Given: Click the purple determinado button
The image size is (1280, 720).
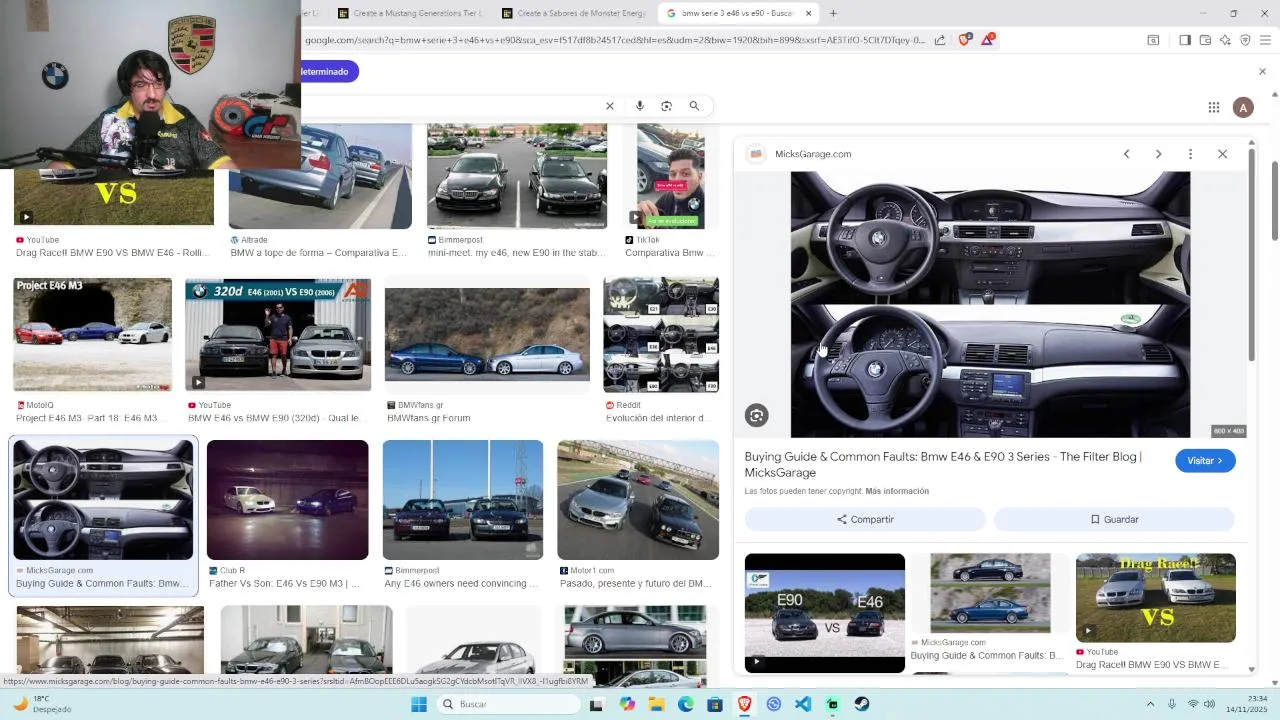Looking at the screenshot, I should [327, 72].
